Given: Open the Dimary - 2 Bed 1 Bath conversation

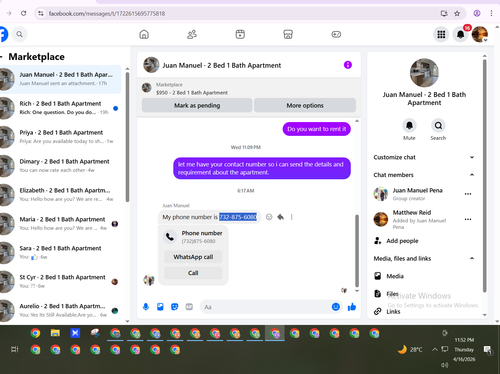Looking at the screenshot, I should (61, 166).
